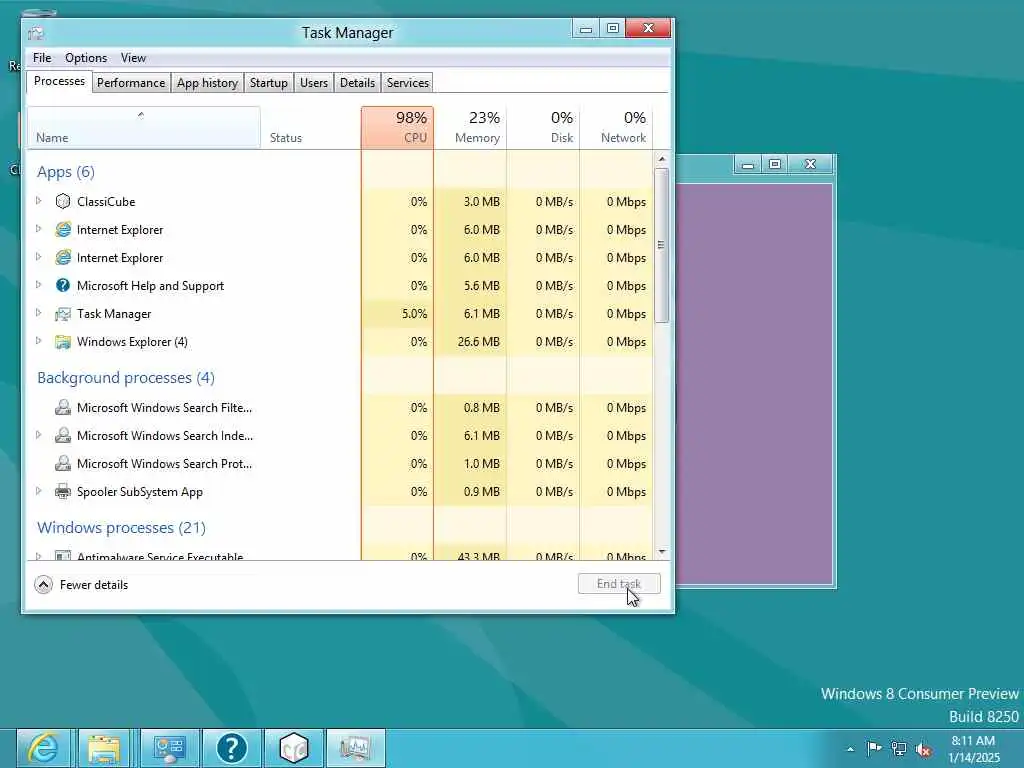Click the Spooler SubSystem App printer icon
Screen dimensions: 1024x768
coord(63,492)
